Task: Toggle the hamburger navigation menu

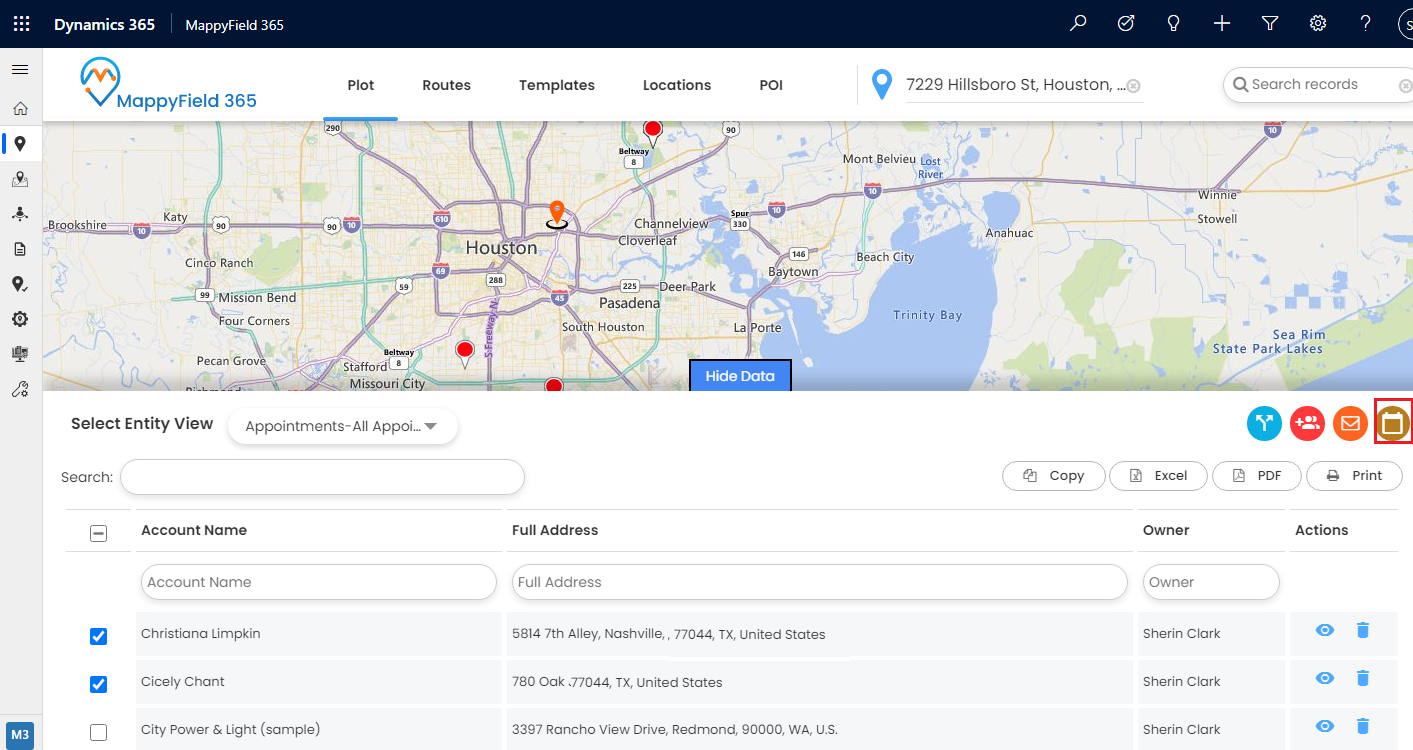Action: click(20, 70)
